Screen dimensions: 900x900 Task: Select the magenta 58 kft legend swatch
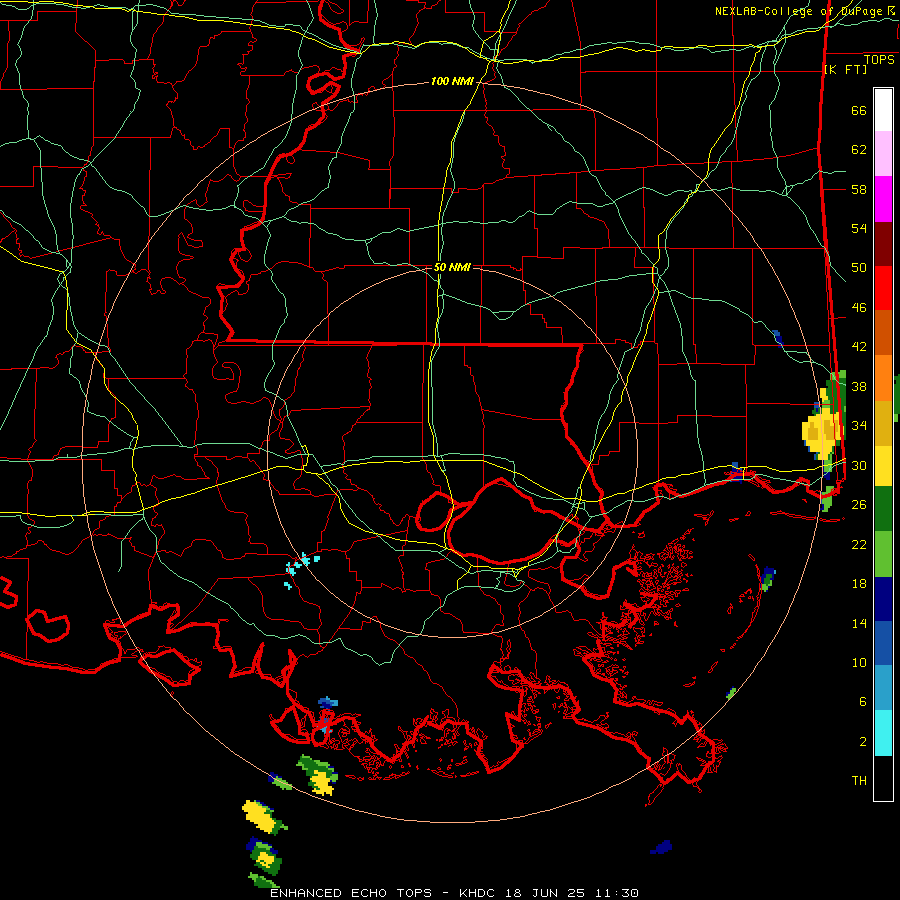[x=883, y=199]
